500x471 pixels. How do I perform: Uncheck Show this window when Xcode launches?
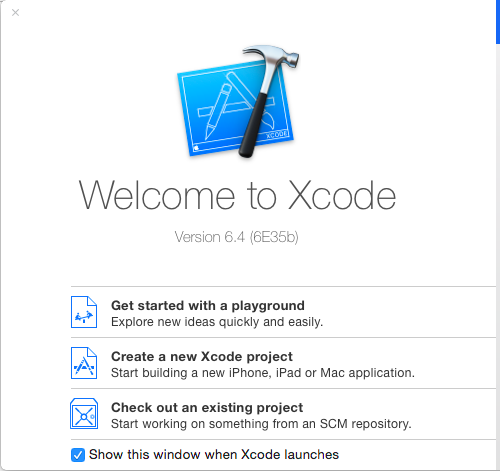(78, 455)
